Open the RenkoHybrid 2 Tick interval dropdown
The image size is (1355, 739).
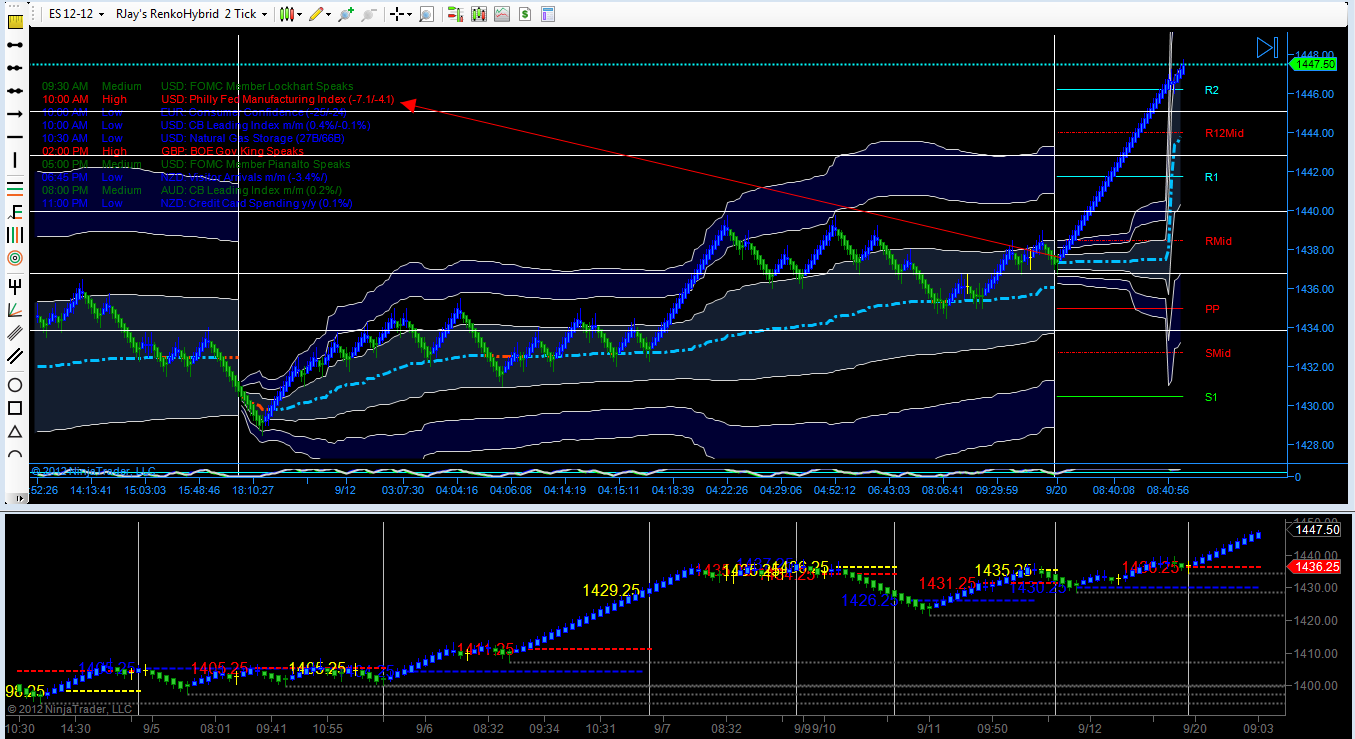point(191,14)
